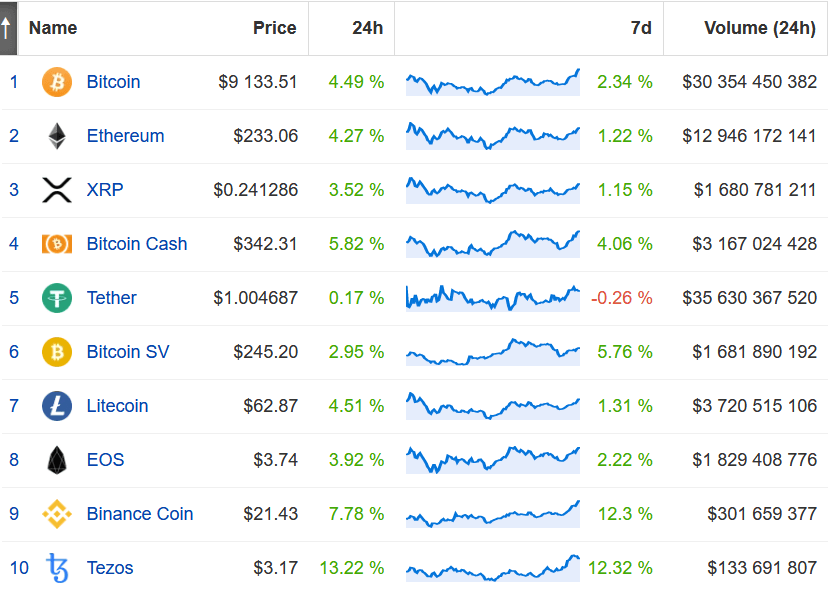Click the blue Tezos logo icon

point(57,568)
